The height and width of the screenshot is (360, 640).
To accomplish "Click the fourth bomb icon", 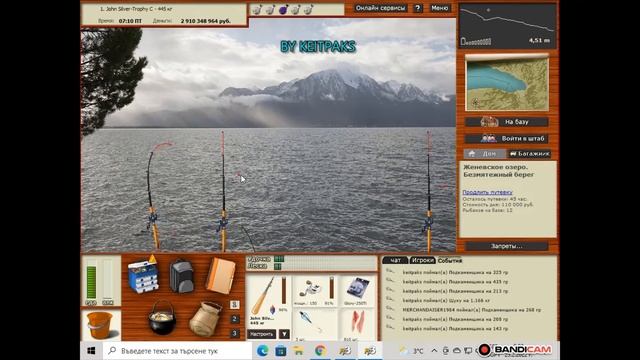I will click(296, 9).
